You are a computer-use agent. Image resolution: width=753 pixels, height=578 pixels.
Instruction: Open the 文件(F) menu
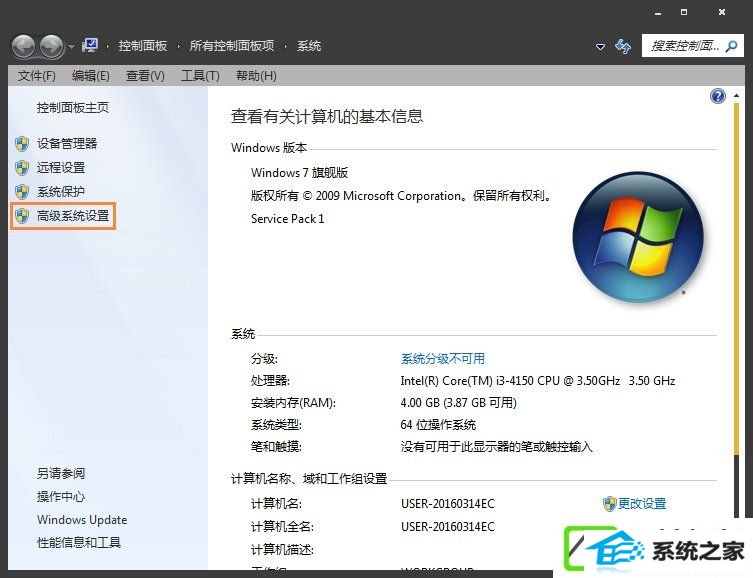36,76
